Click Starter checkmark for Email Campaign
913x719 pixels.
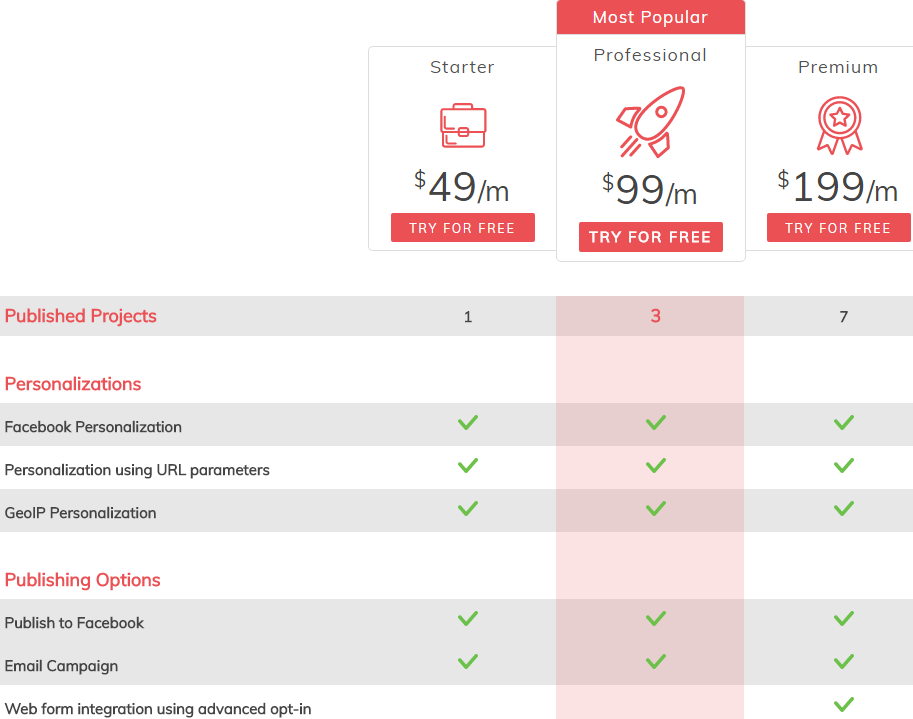(468, 661)
